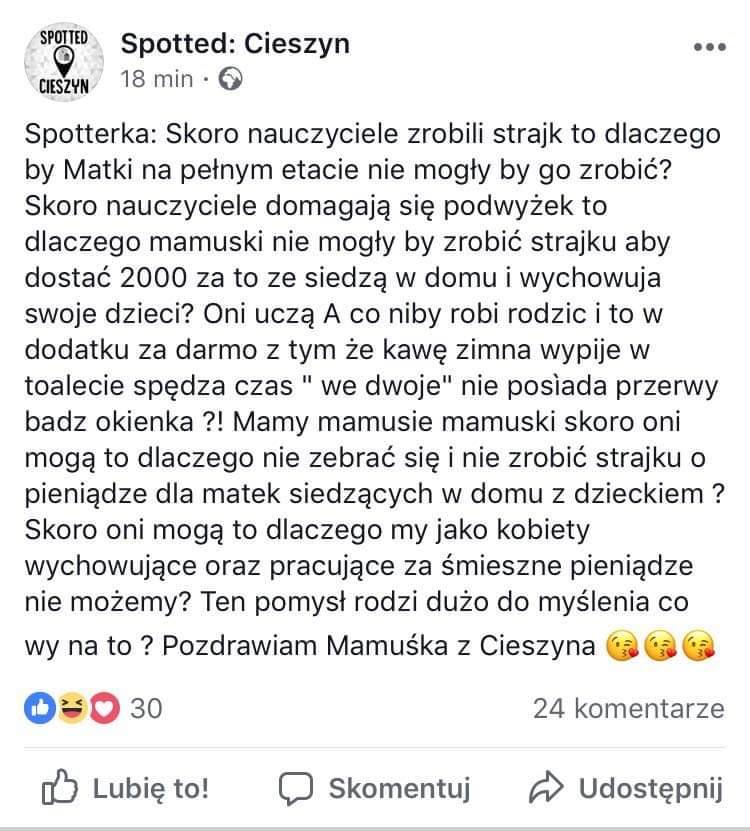The width and height of the screenshot is (750, 831).
Task: Click the globe public audience icon
Action: click(x=230, y=79)
